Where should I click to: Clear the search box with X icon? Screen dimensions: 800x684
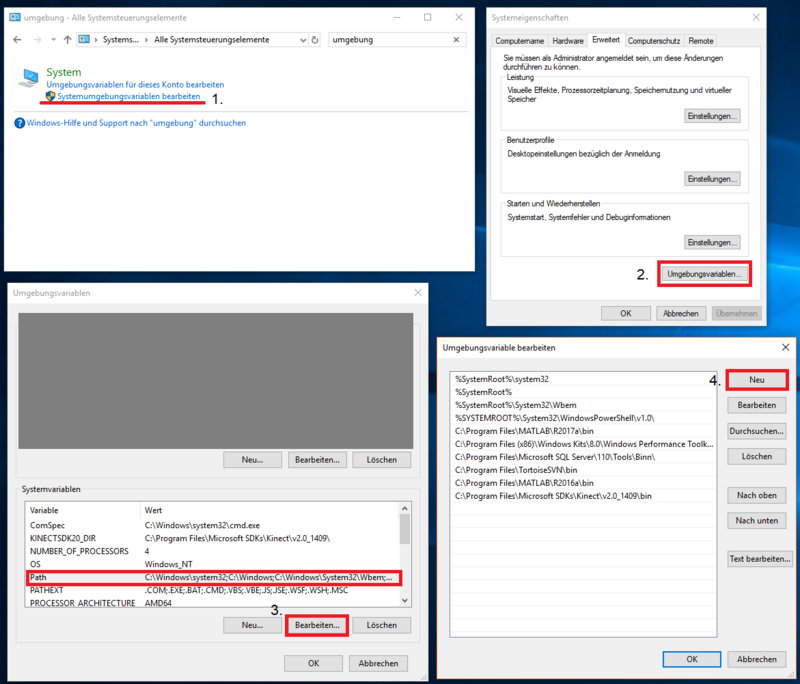pos(457,39)
